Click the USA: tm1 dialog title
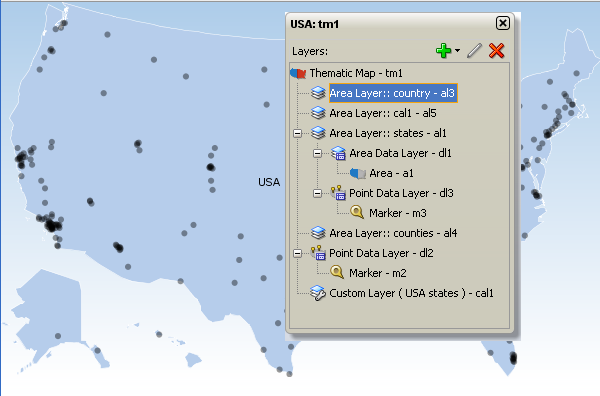Viewport: 600px width, 396px height. tap(315, 24)
